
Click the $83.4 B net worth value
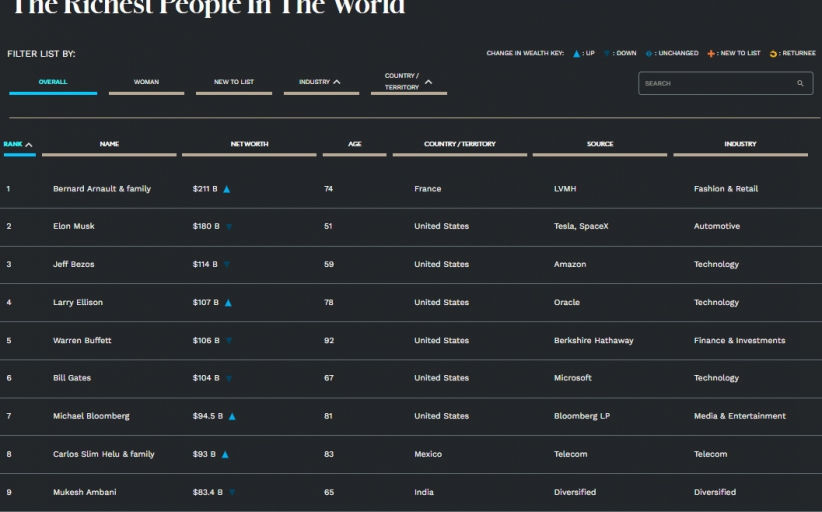coord(208,492)
